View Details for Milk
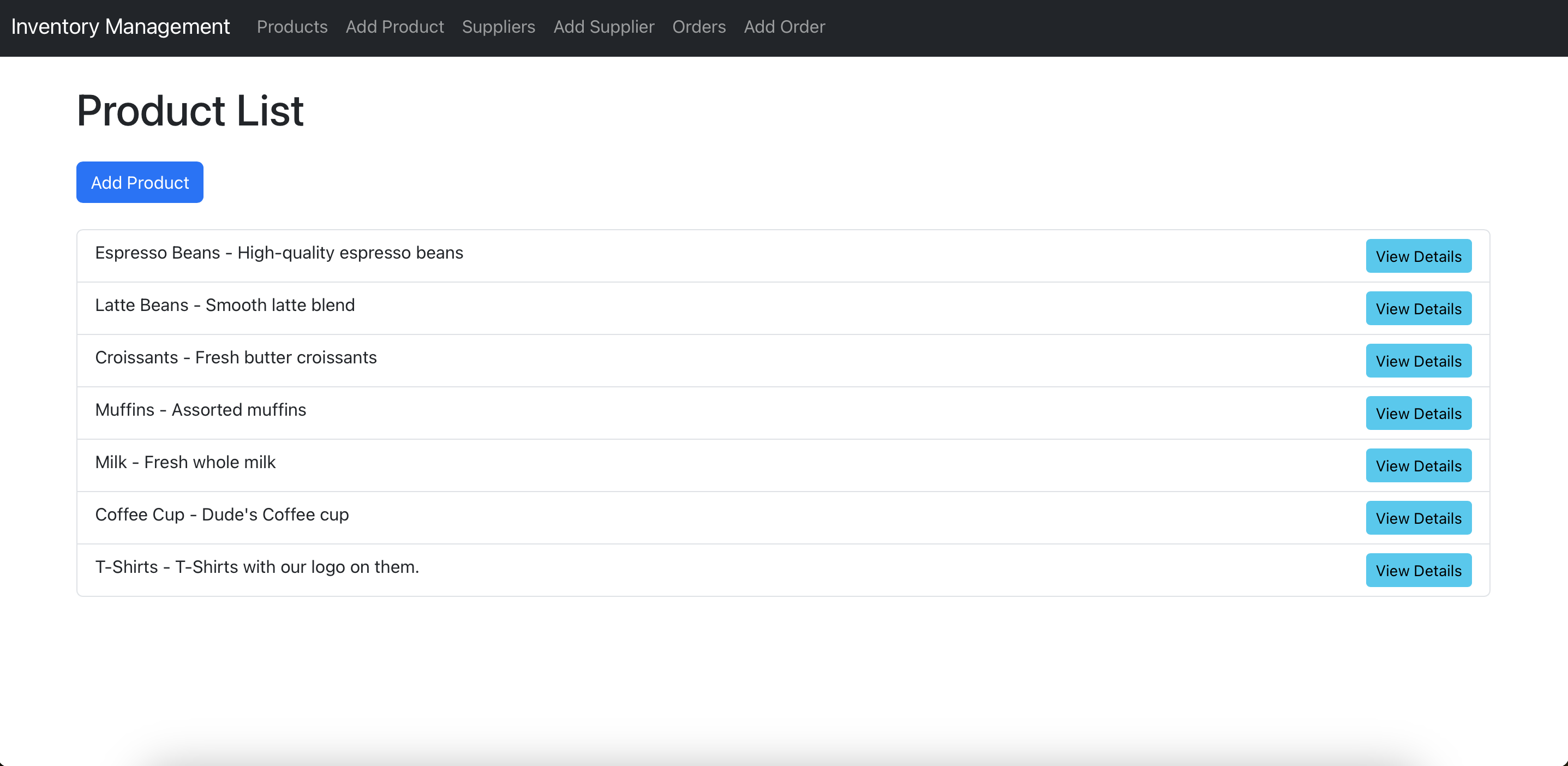 1417,466
